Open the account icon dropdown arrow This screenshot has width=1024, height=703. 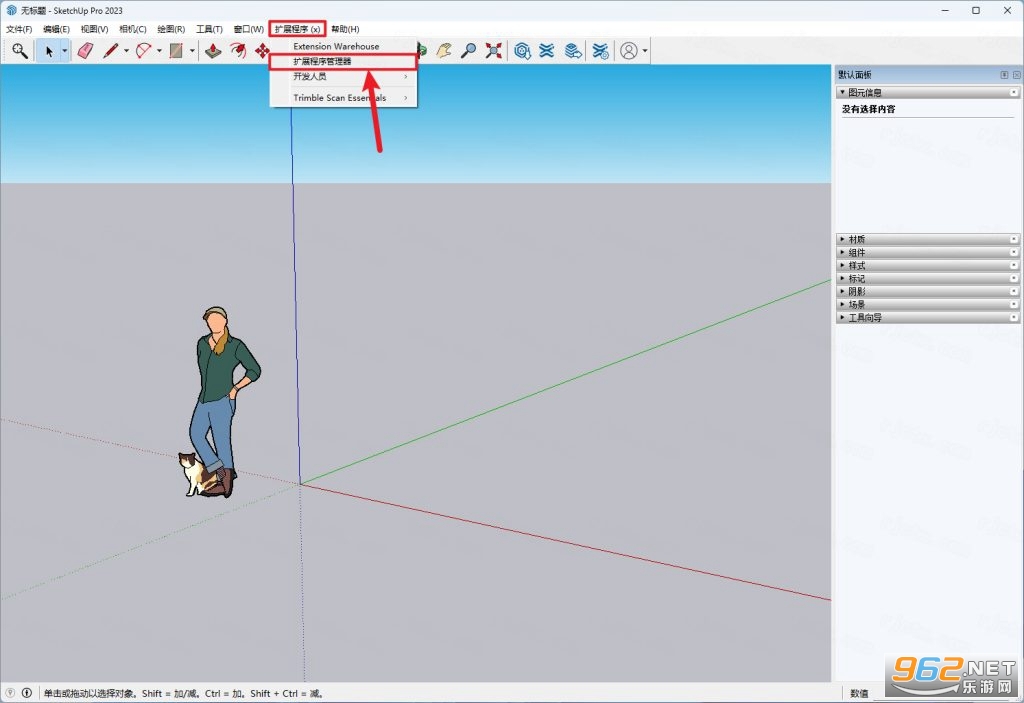click(645, 50)
